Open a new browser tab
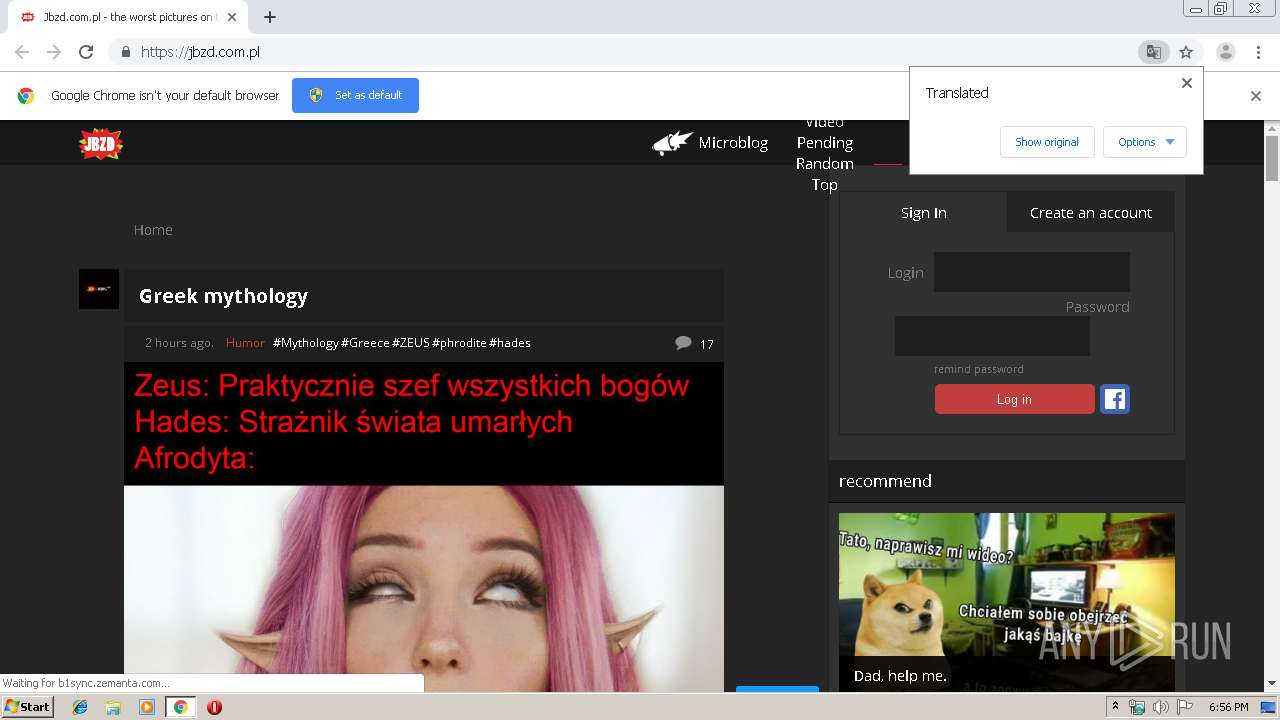Image resolution: width=1280 pixels, height=720 pixels. [270, 17]
